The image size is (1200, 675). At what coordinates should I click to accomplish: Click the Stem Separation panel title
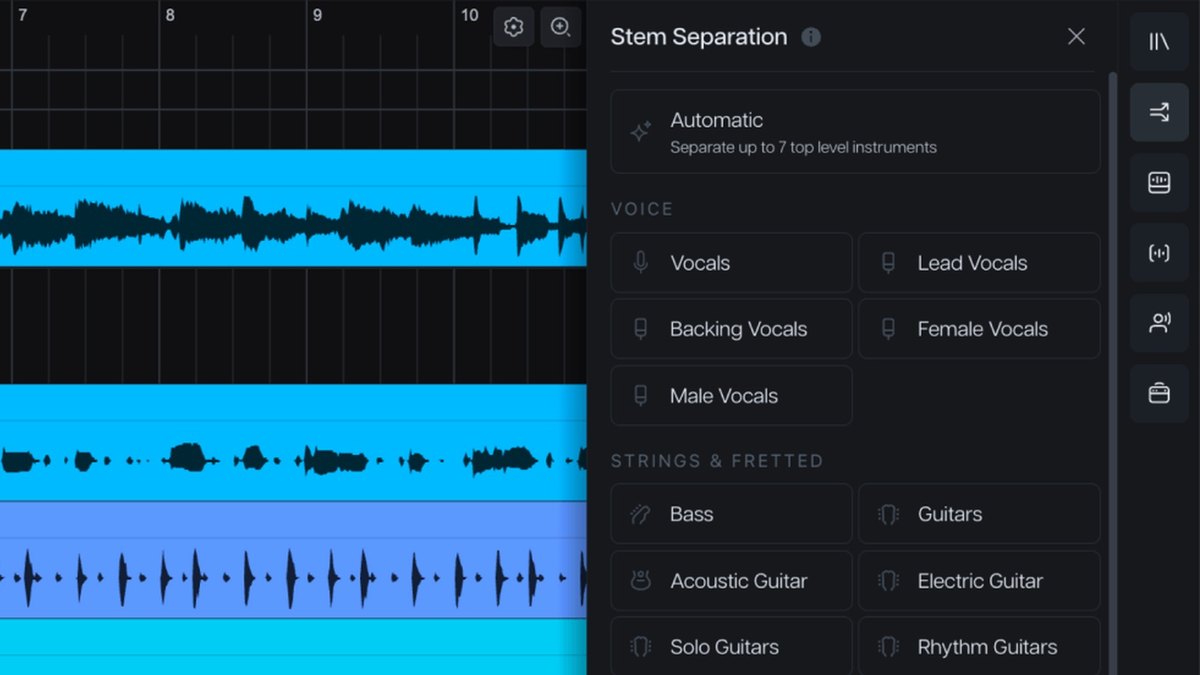(699, 37)
